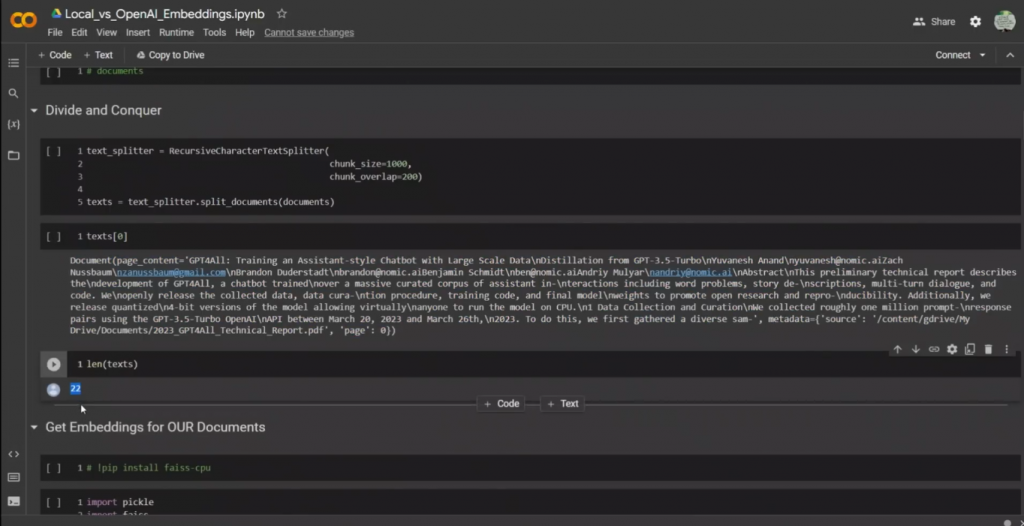
Task: Click the output avatar icon beside 22
Action: coord(54,389)
